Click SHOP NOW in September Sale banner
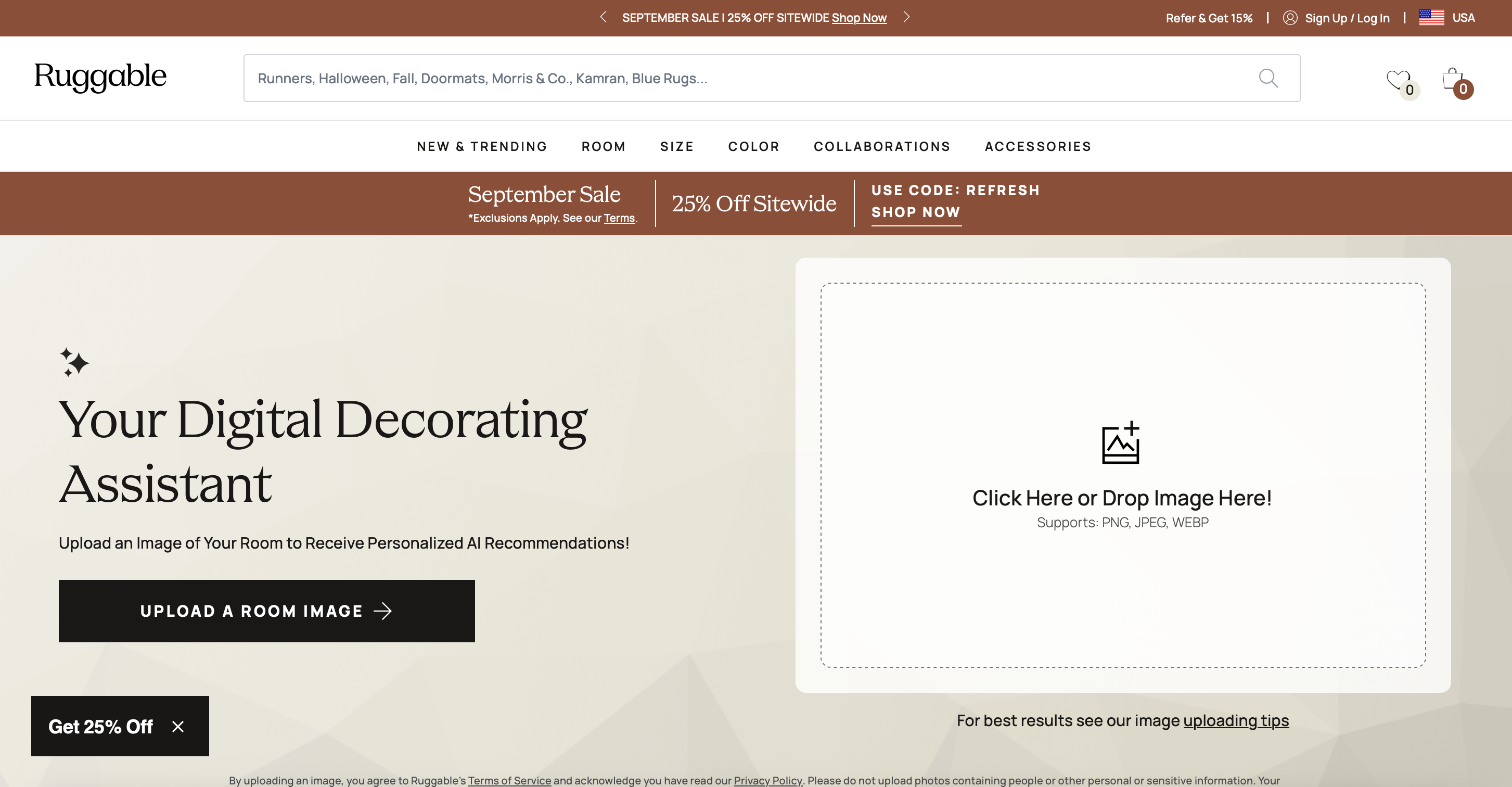The width and height of the screenshot is (1512, 787). click(916, 212)
